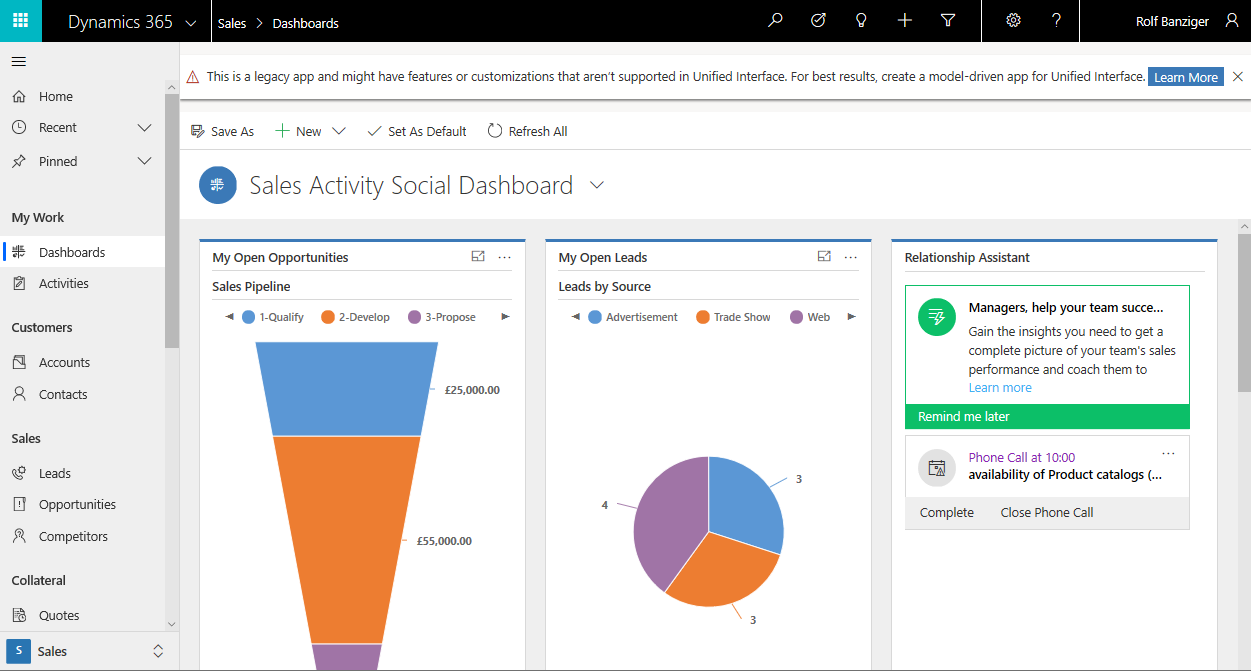
Task: Click the lightbulb assistant icon
Action: (861, 21)
